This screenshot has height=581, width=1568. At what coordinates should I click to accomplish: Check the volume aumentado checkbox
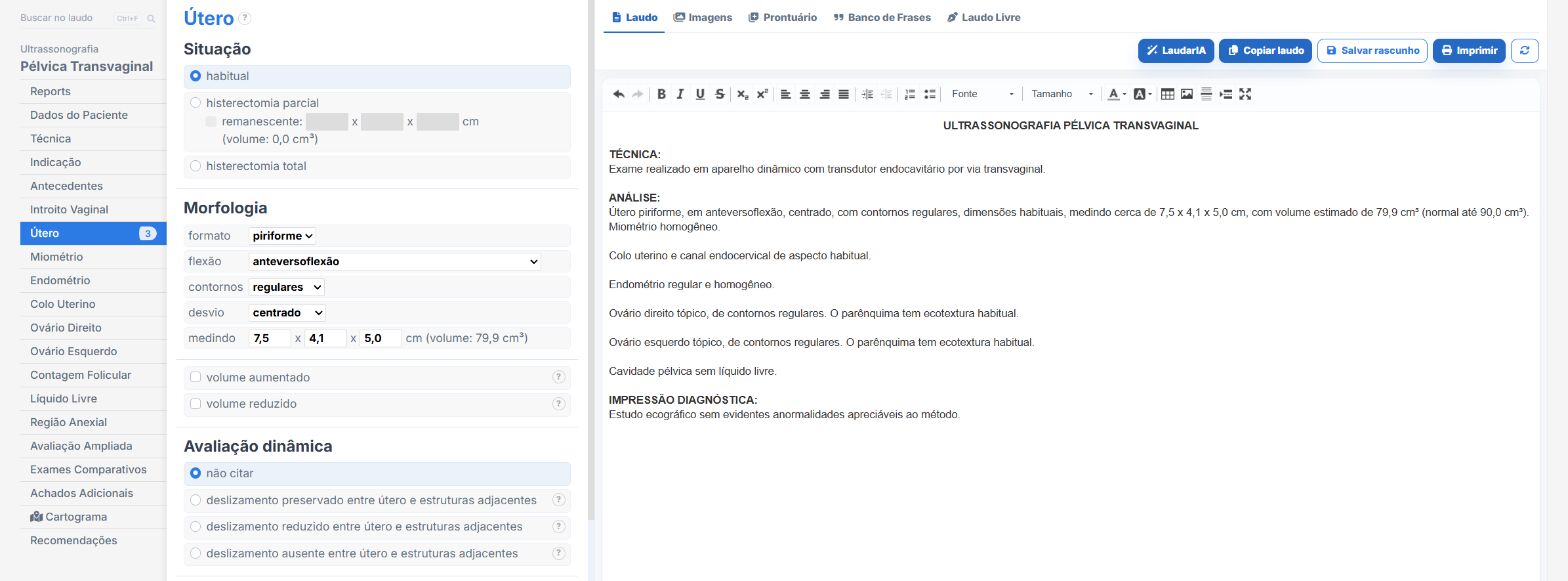click(196, 377)
